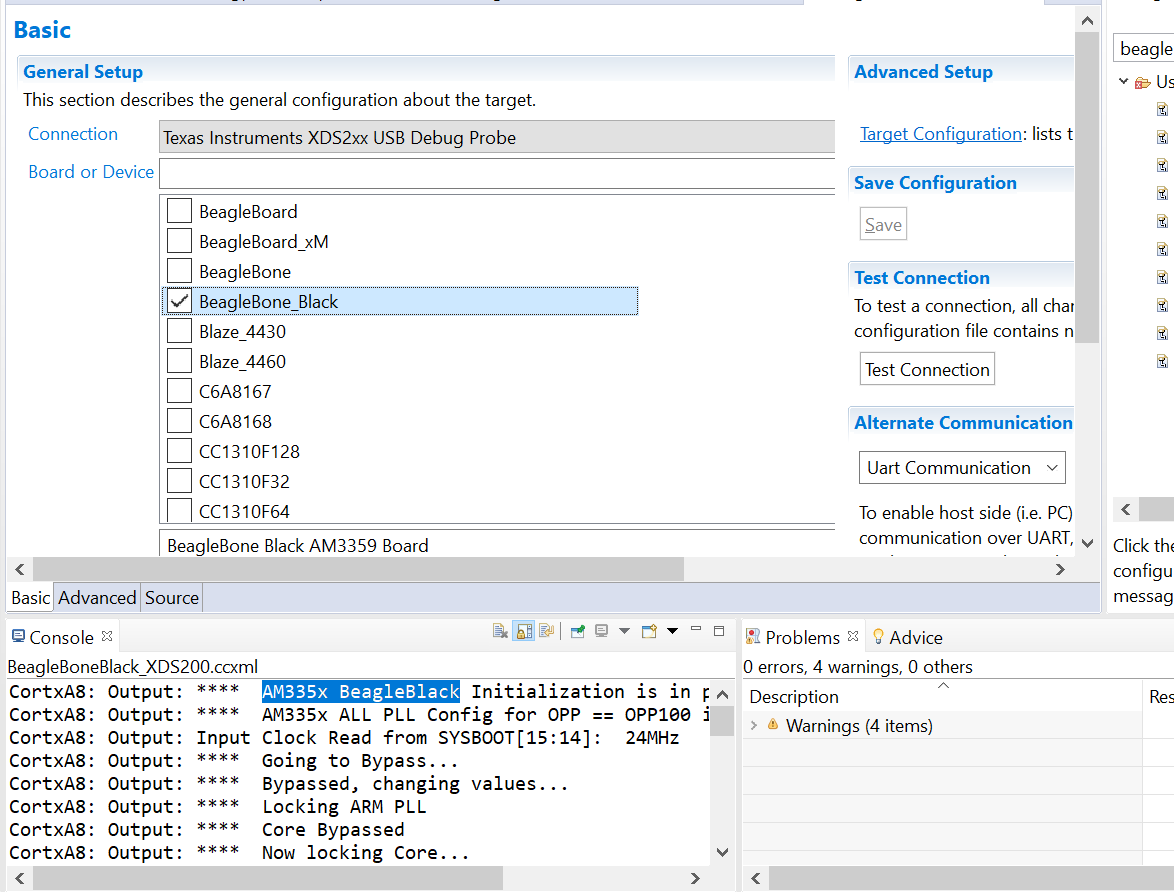The width and height of the screenshot is (1174, 892).
Task: Click the console vertical scrollbar thumb
Action: pos(722,720)
